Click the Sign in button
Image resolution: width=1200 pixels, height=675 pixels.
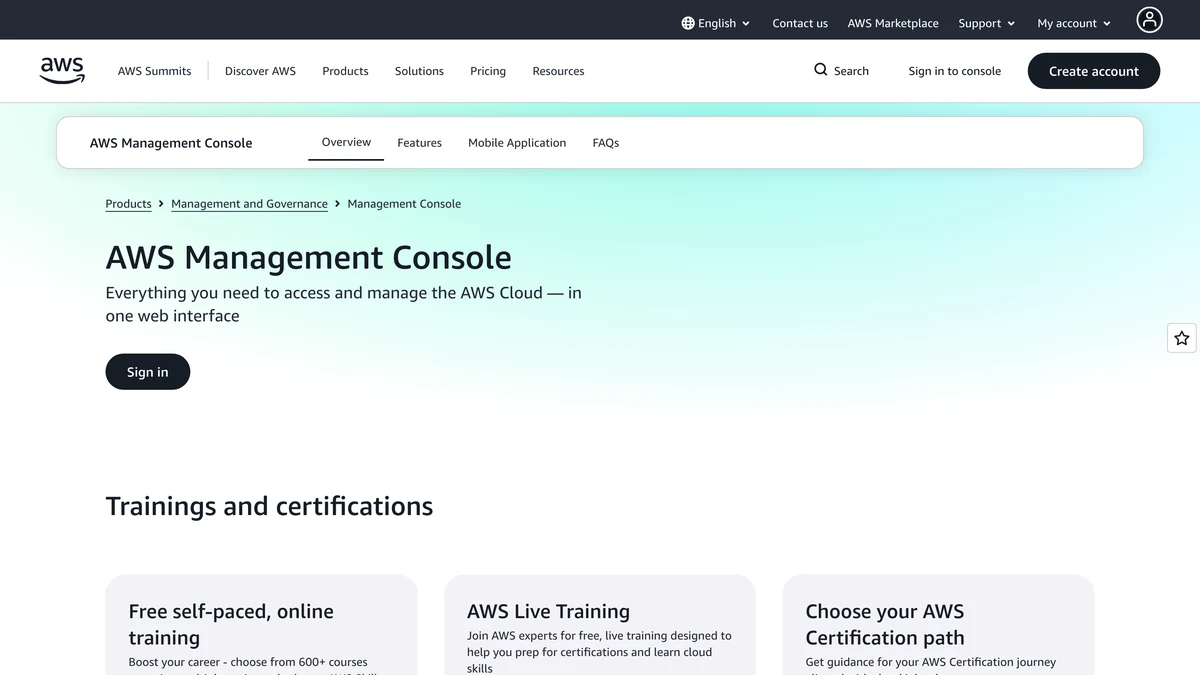147,372
